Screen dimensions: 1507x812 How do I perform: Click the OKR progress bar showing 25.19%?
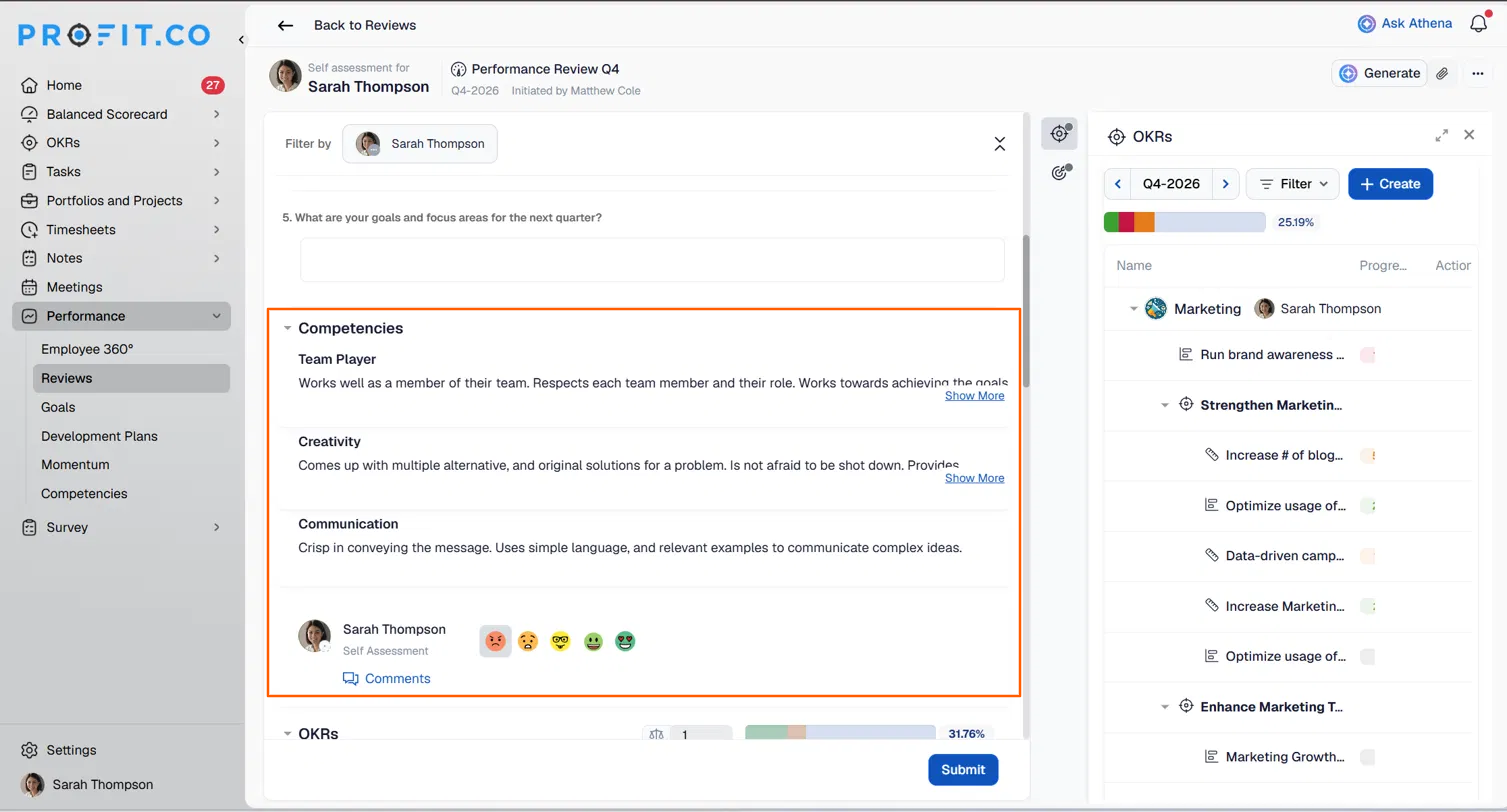(1184, 222)
